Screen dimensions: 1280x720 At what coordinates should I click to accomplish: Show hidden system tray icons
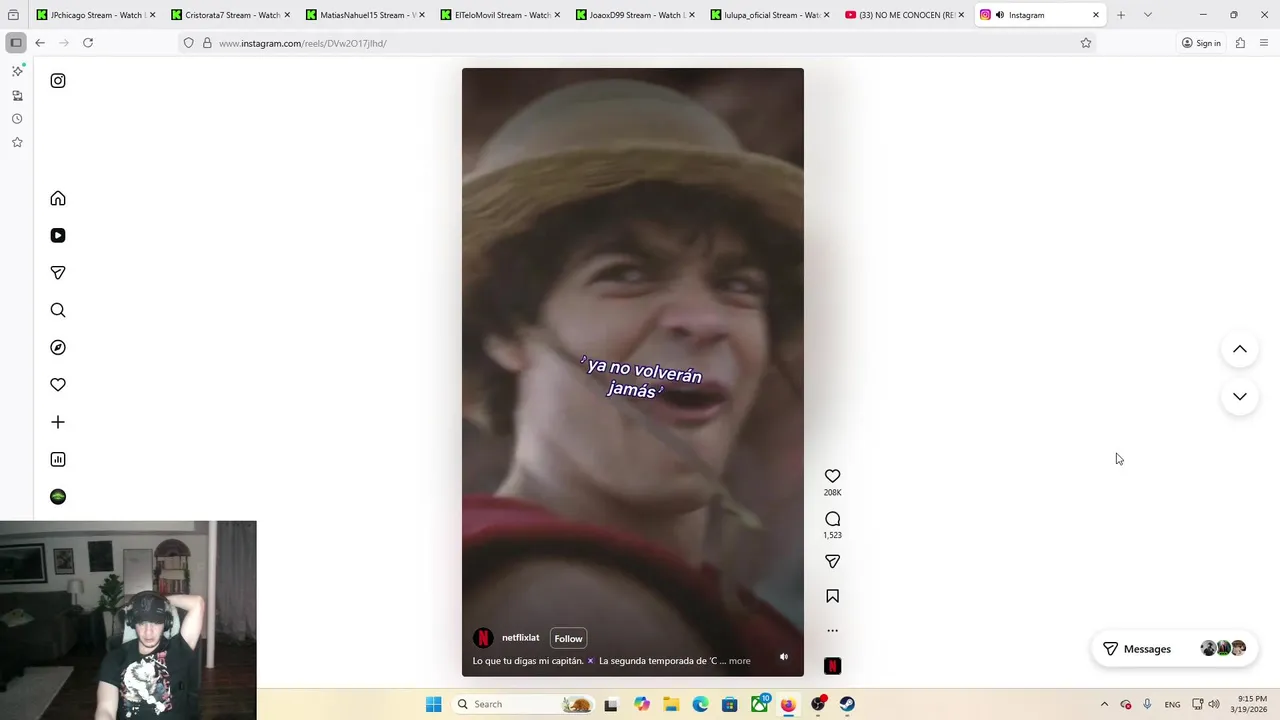pyautogui.click(x=1104, y=704)
